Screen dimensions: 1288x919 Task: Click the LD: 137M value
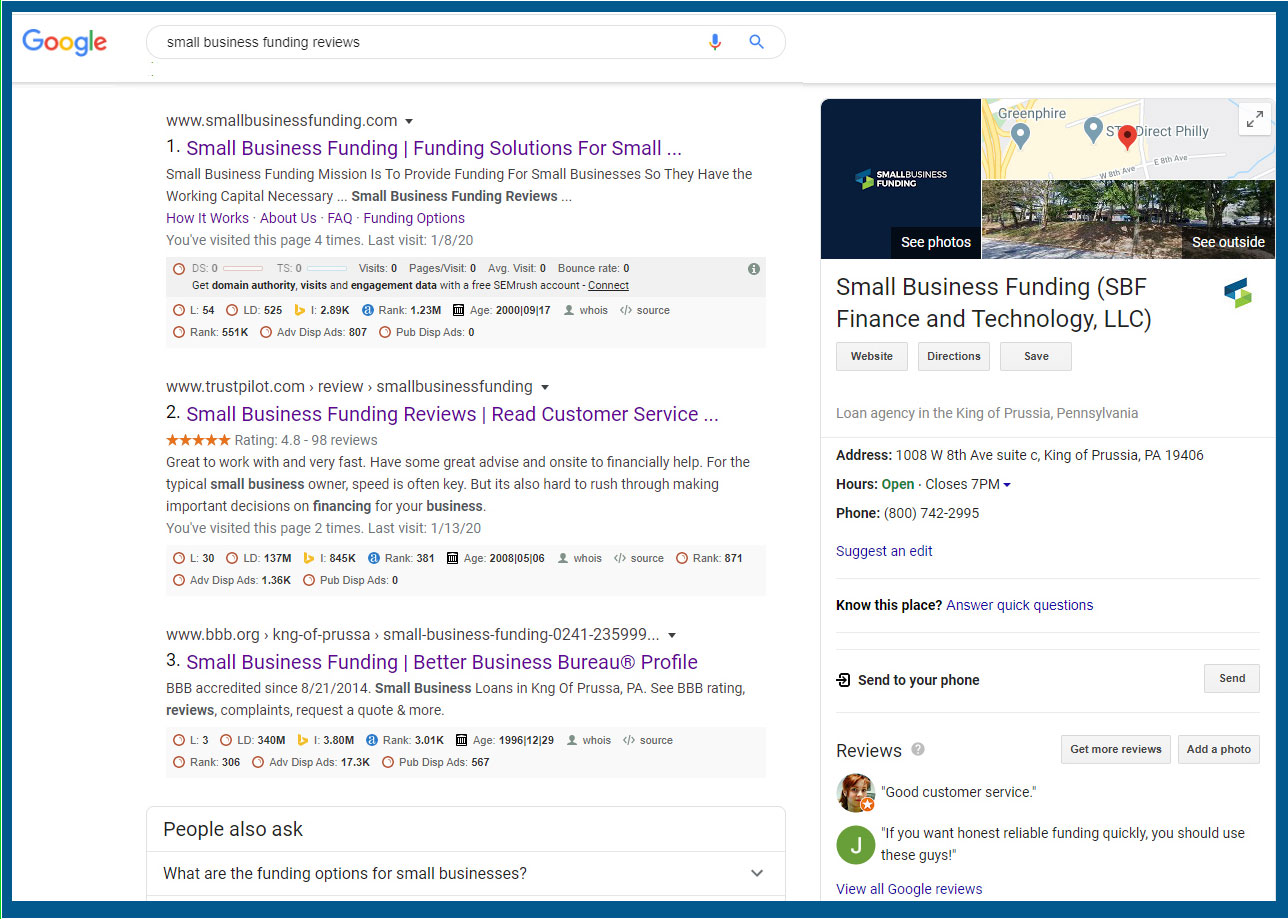(x=267, y=558)
